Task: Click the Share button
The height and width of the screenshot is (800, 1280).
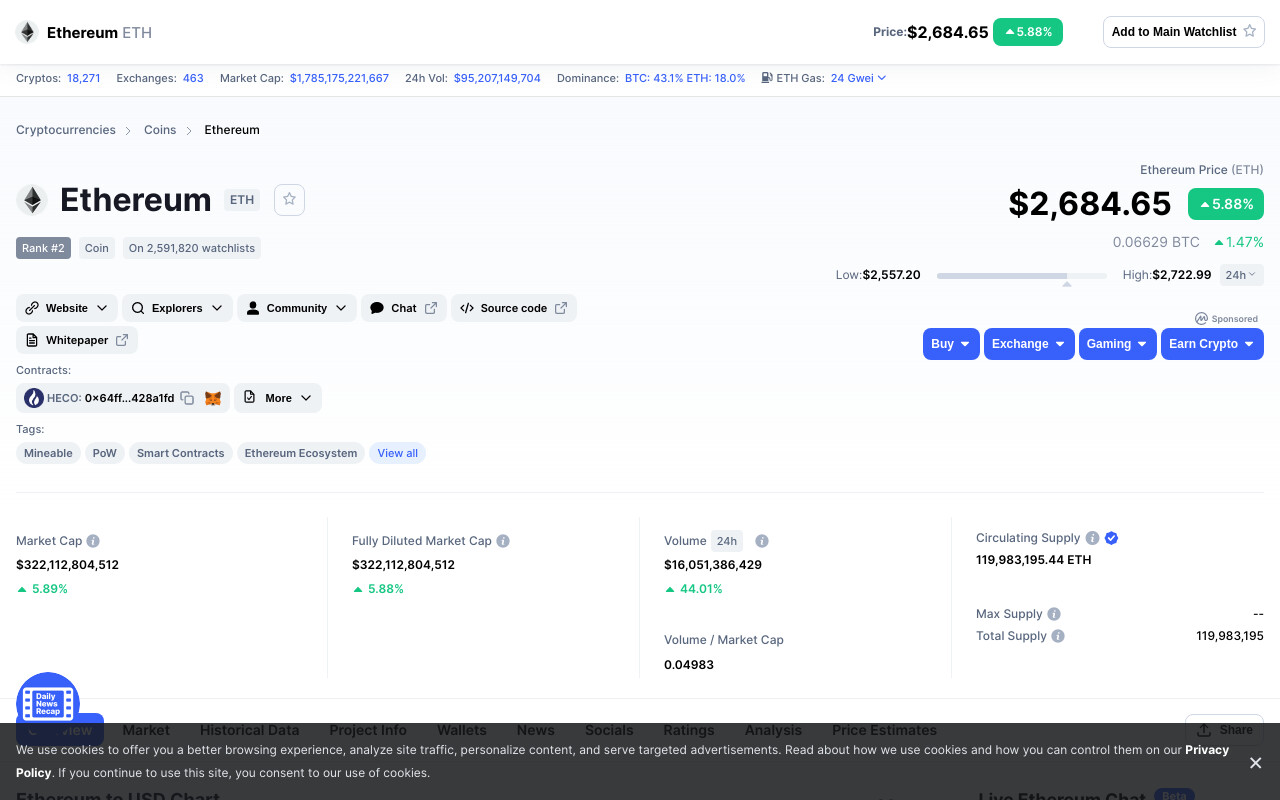Action: [x=1224, y=730]
